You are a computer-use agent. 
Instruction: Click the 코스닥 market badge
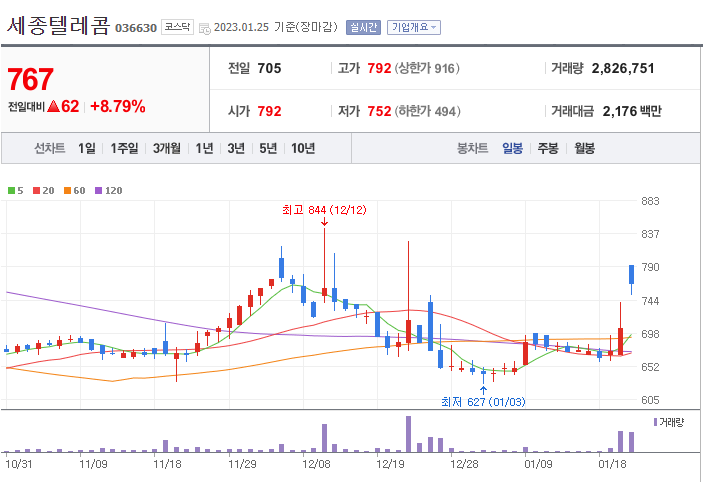click(x=177, y=27)
